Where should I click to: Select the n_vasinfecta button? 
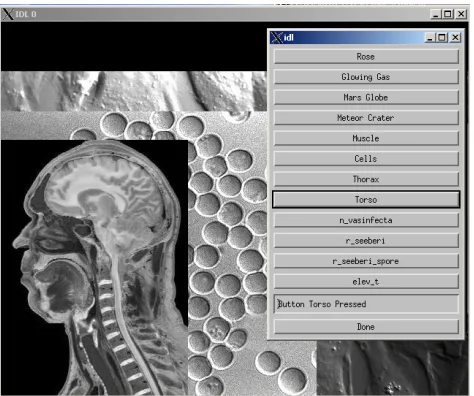click(366, 220)
